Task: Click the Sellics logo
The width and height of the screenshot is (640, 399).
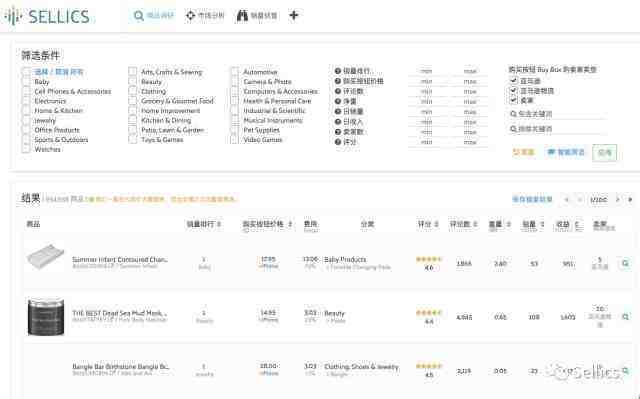Action: pyautogui.click(x=47, y=16)
